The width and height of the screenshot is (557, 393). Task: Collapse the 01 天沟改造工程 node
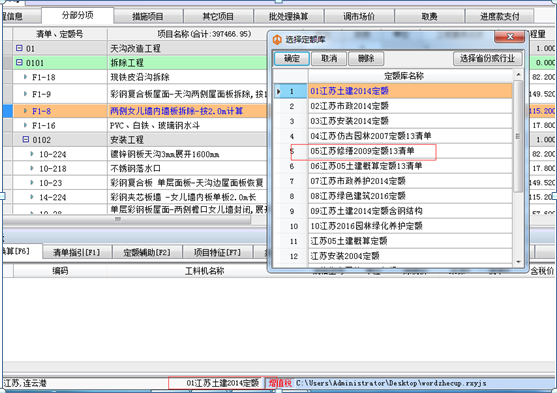click(19, 48)
